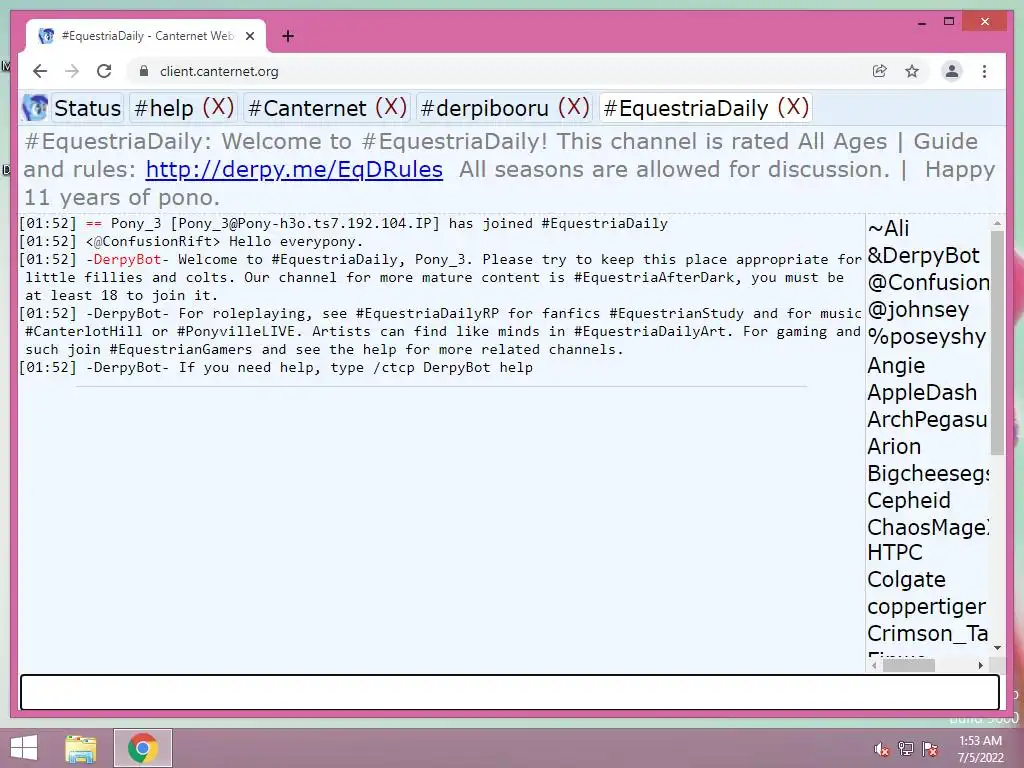The height and width of the screenshot is (768, 1024).
Task: Select coppertiger in the user list
Action: (926, 607)
